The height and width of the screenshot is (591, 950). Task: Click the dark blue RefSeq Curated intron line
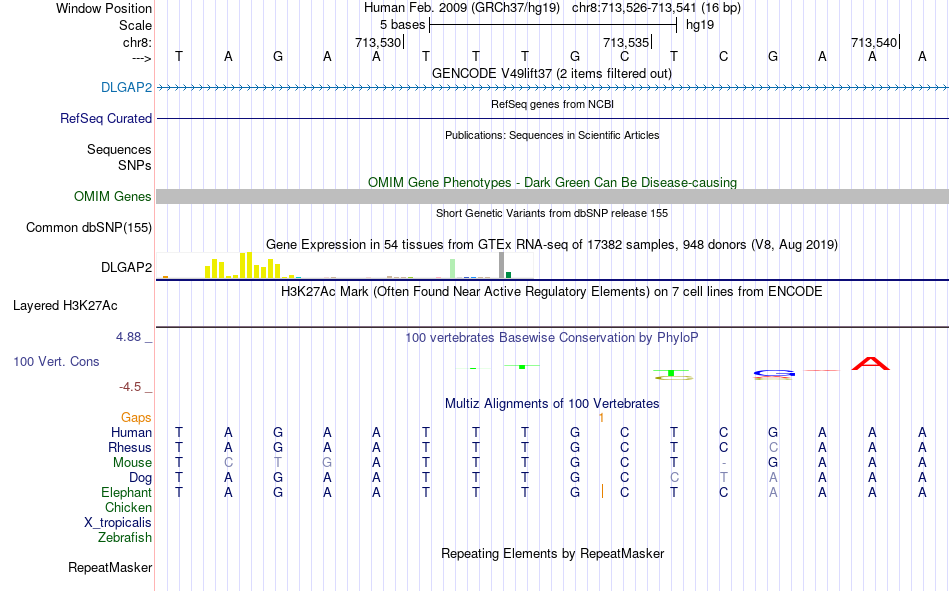[x=553, y=118]
